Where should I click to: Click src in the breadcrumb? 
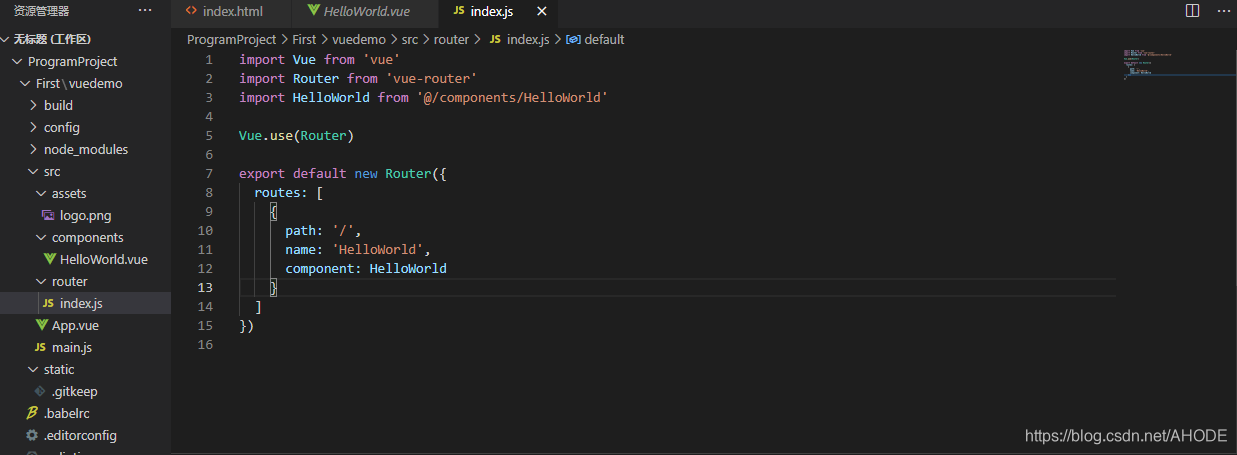[x=410, y=39]
